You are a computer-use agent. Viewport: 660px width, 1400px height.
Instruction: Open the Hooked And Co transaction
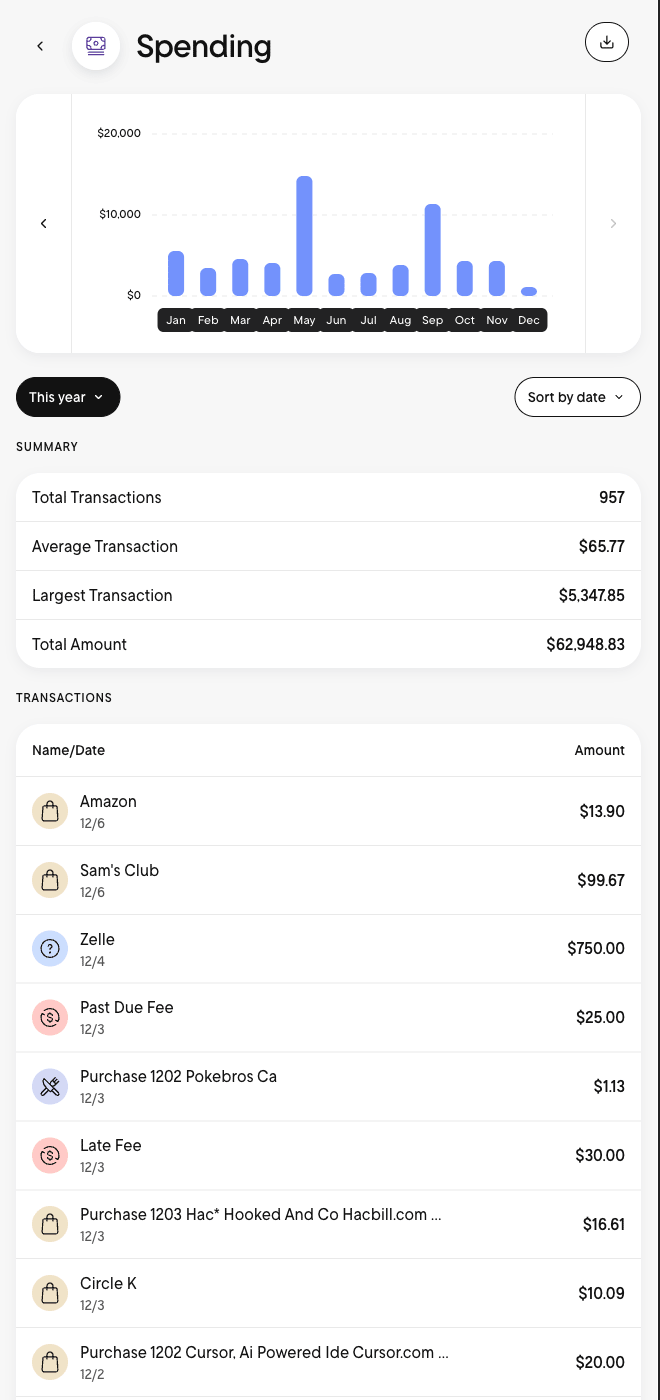328,1224
